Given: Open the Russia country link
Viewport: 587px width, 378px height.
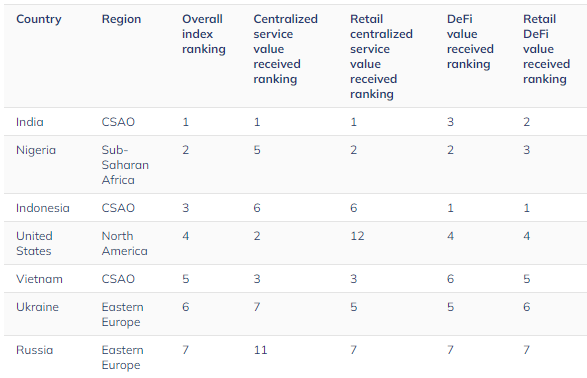Looking at the screenshot, I should click(x=34, y=350).
